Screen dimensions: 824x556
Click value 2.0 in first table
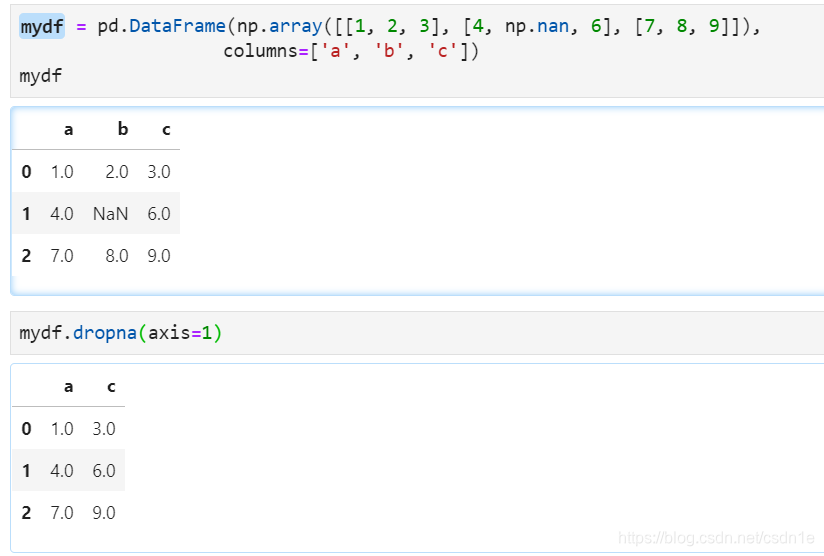[x=117, y=172]
